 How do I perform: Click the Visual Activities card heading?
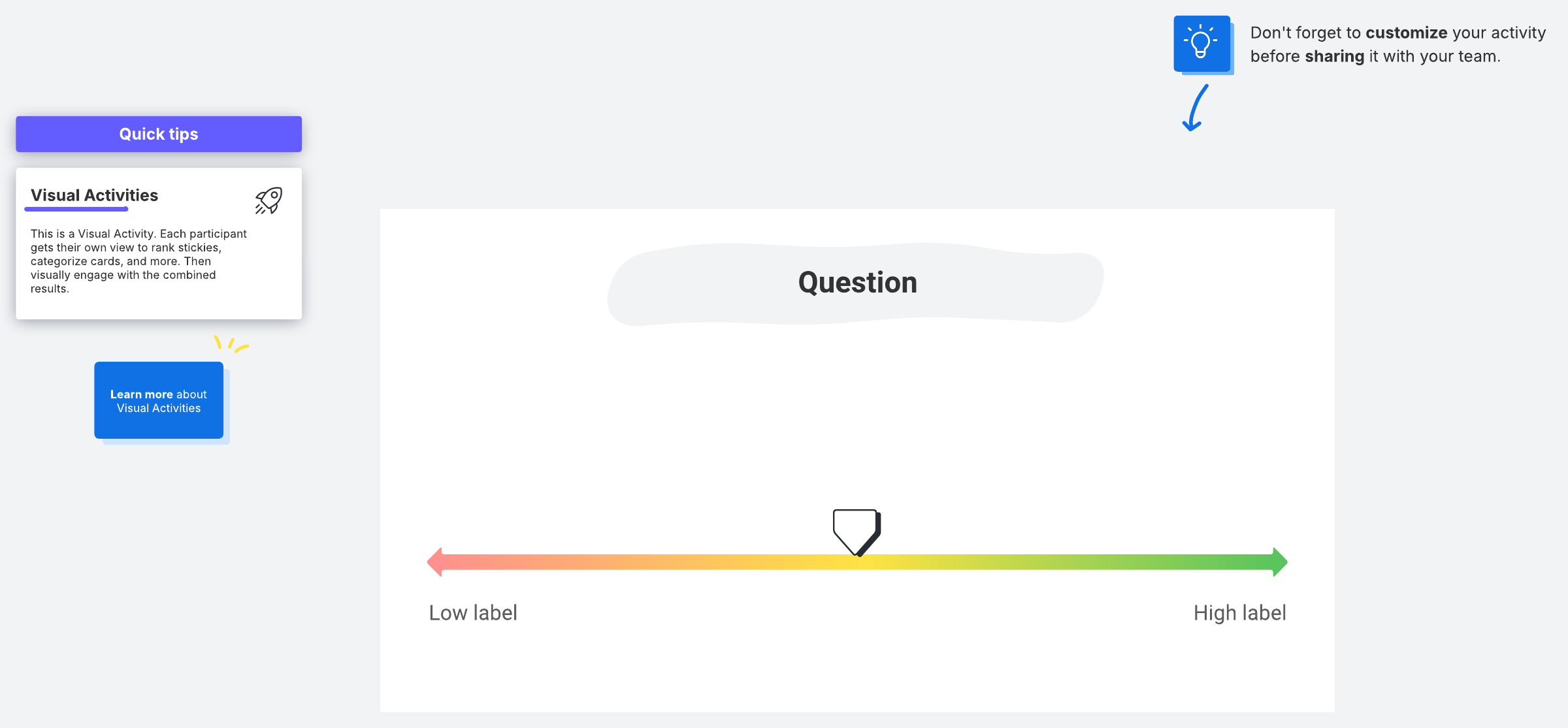94,195
